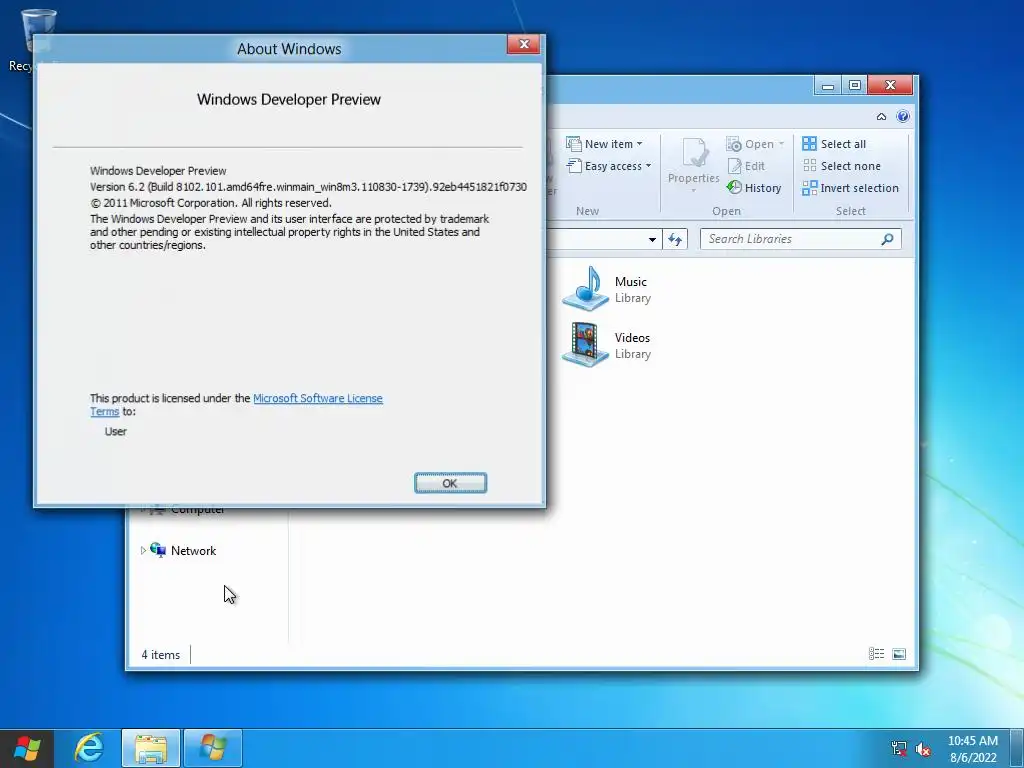Click the 4 items status text
This screenshot has width=1024, height=768.
[161, 654]
